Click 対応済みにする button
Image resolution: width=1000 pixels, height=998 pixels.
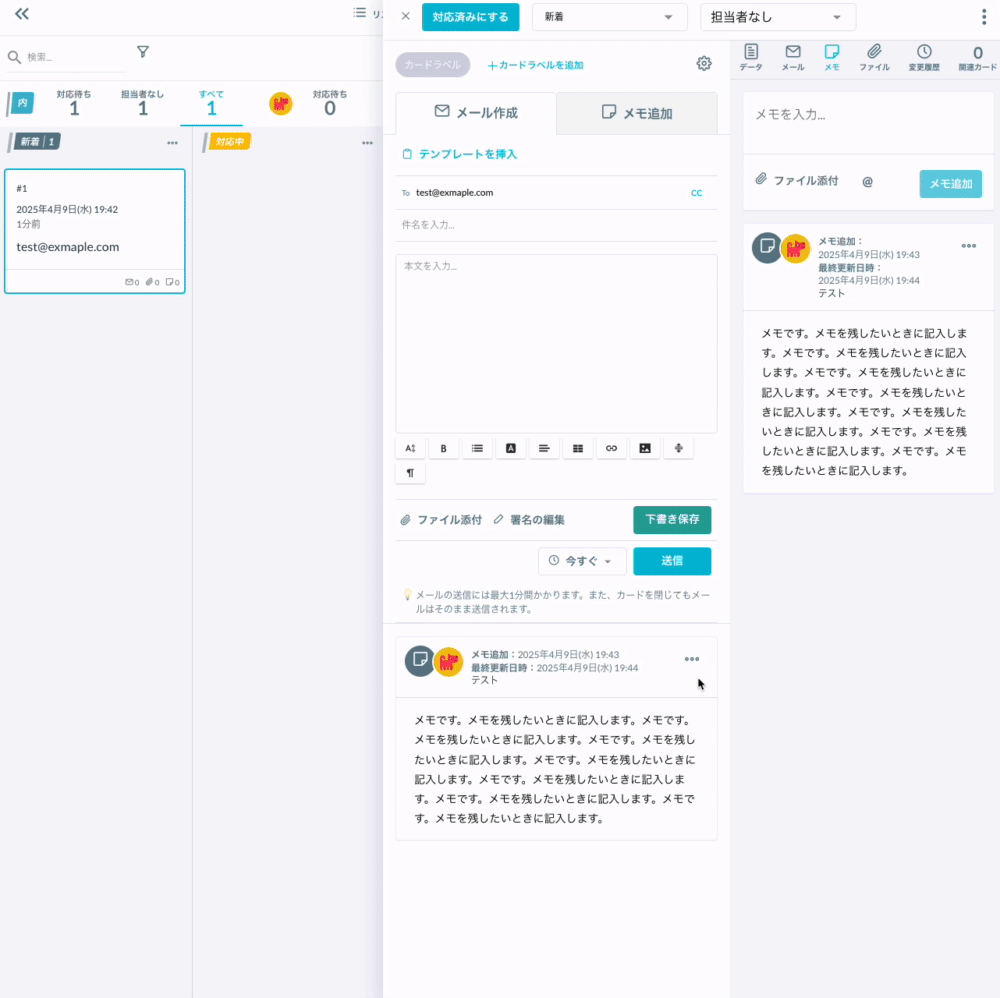pos(471,17)
